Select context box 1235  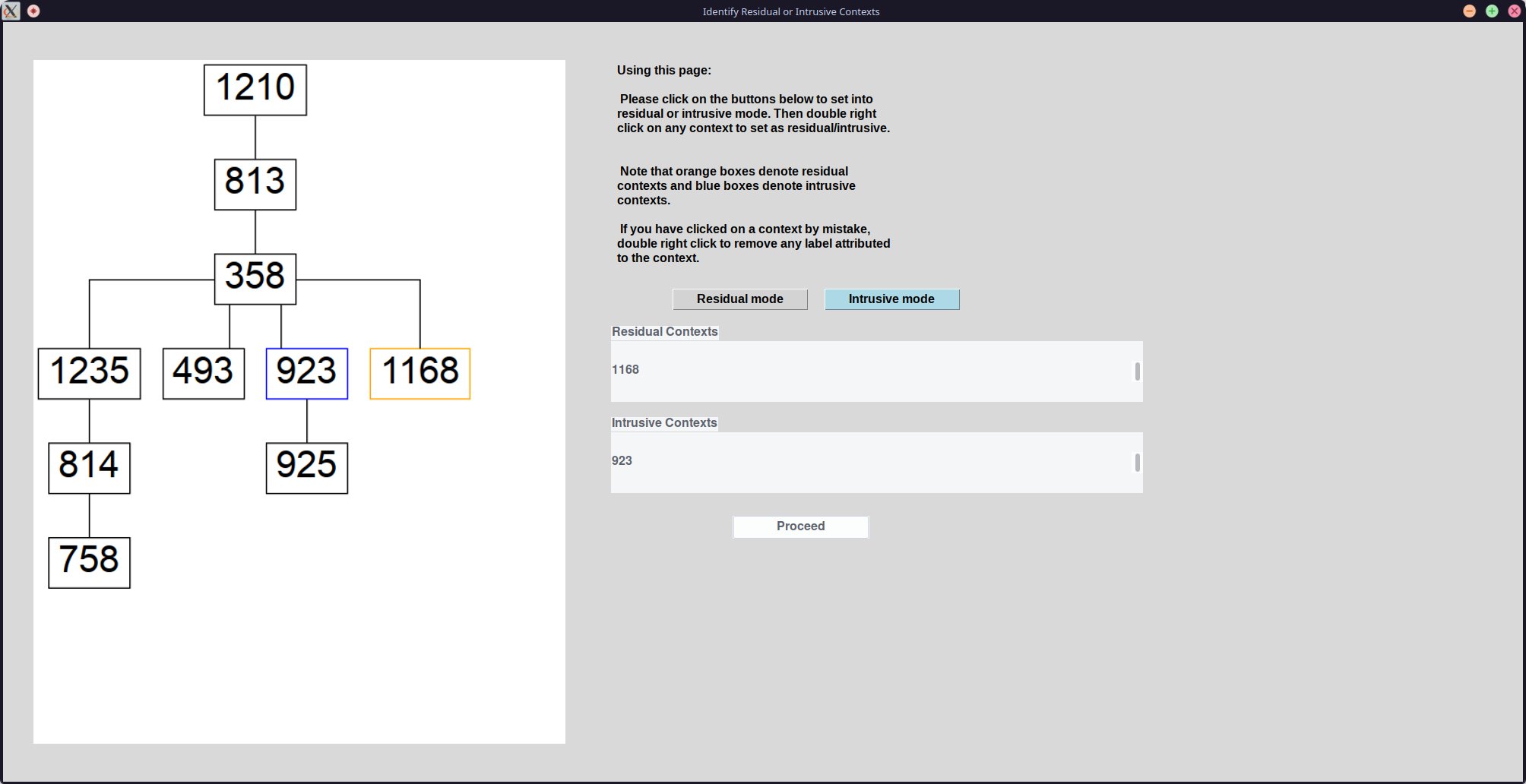(x=90, y=373)
